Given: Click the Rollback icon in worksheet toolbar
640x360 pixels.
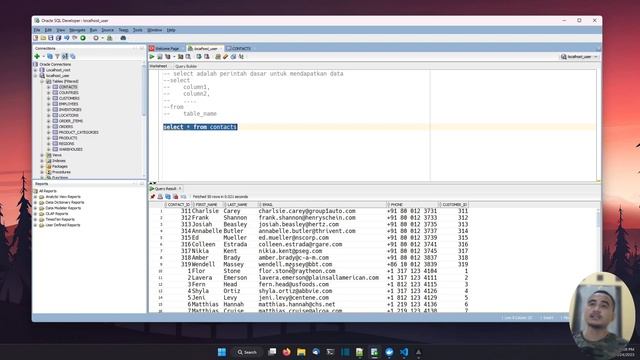Looking at the screenshot, I should [x=207, y=57].
